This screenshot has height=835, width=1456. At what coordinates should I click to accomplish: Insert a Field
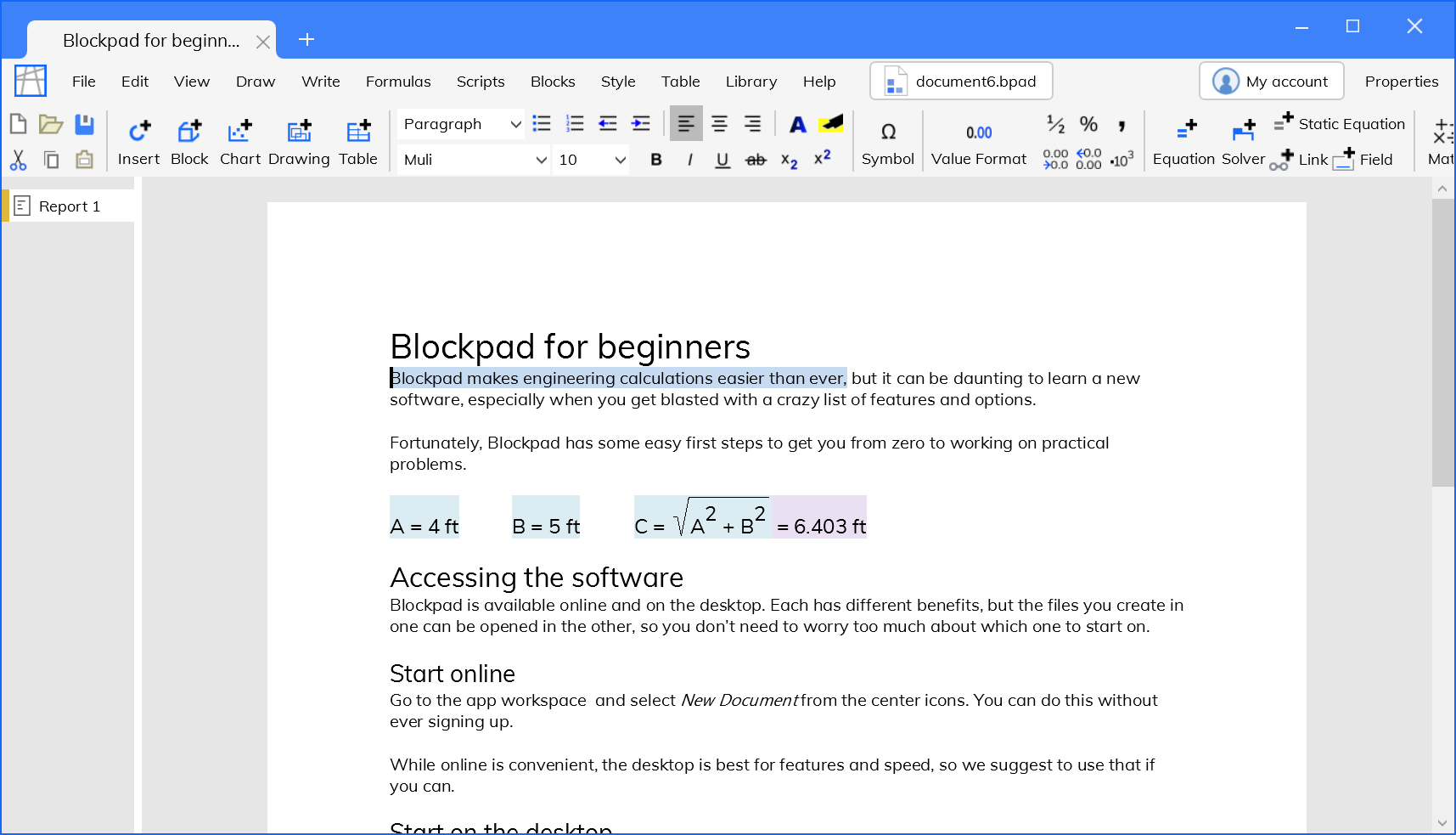coord(1363,160)
